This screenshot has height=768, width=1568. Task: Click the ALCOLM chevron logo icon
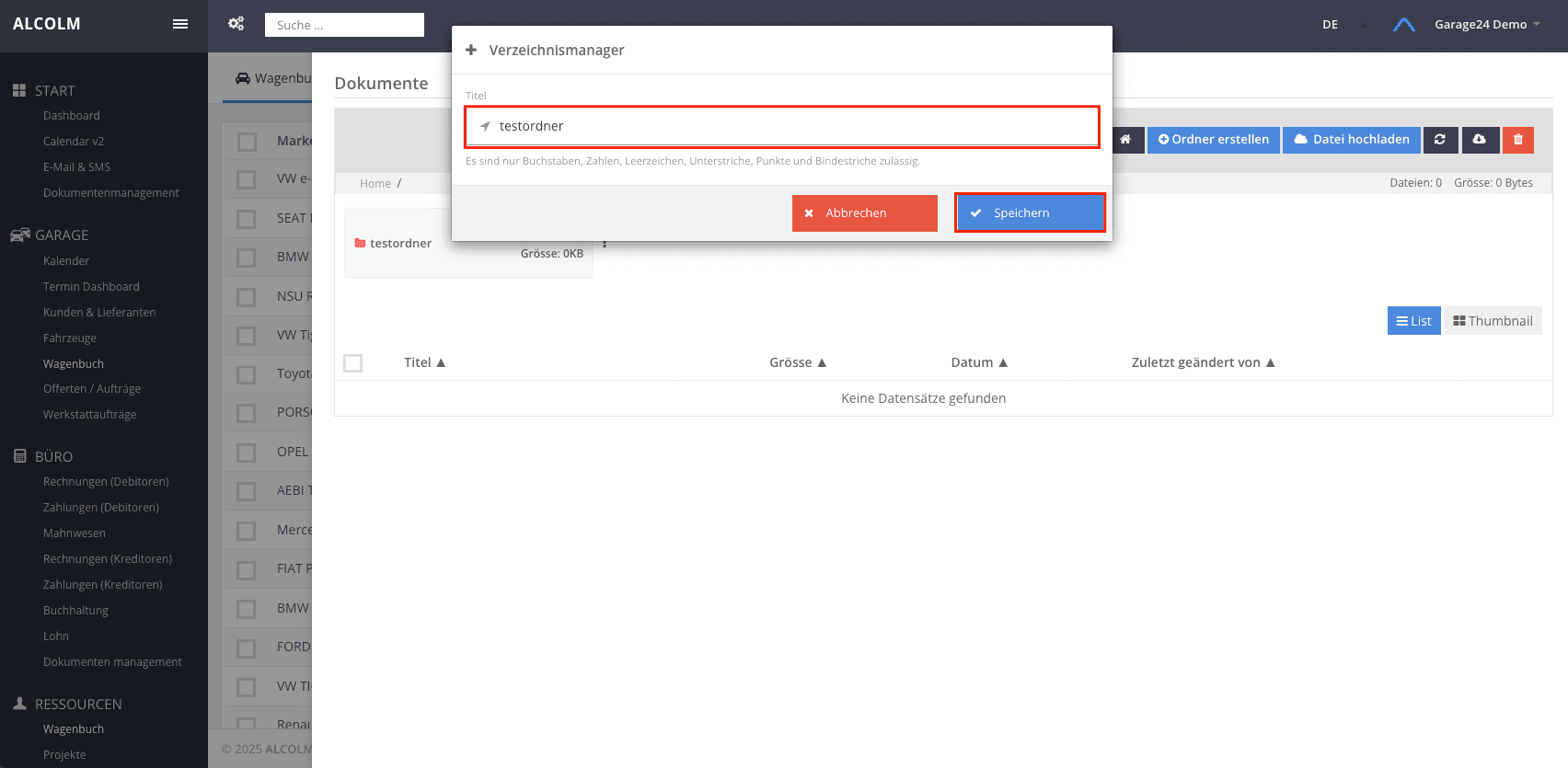click(1404, 25)
